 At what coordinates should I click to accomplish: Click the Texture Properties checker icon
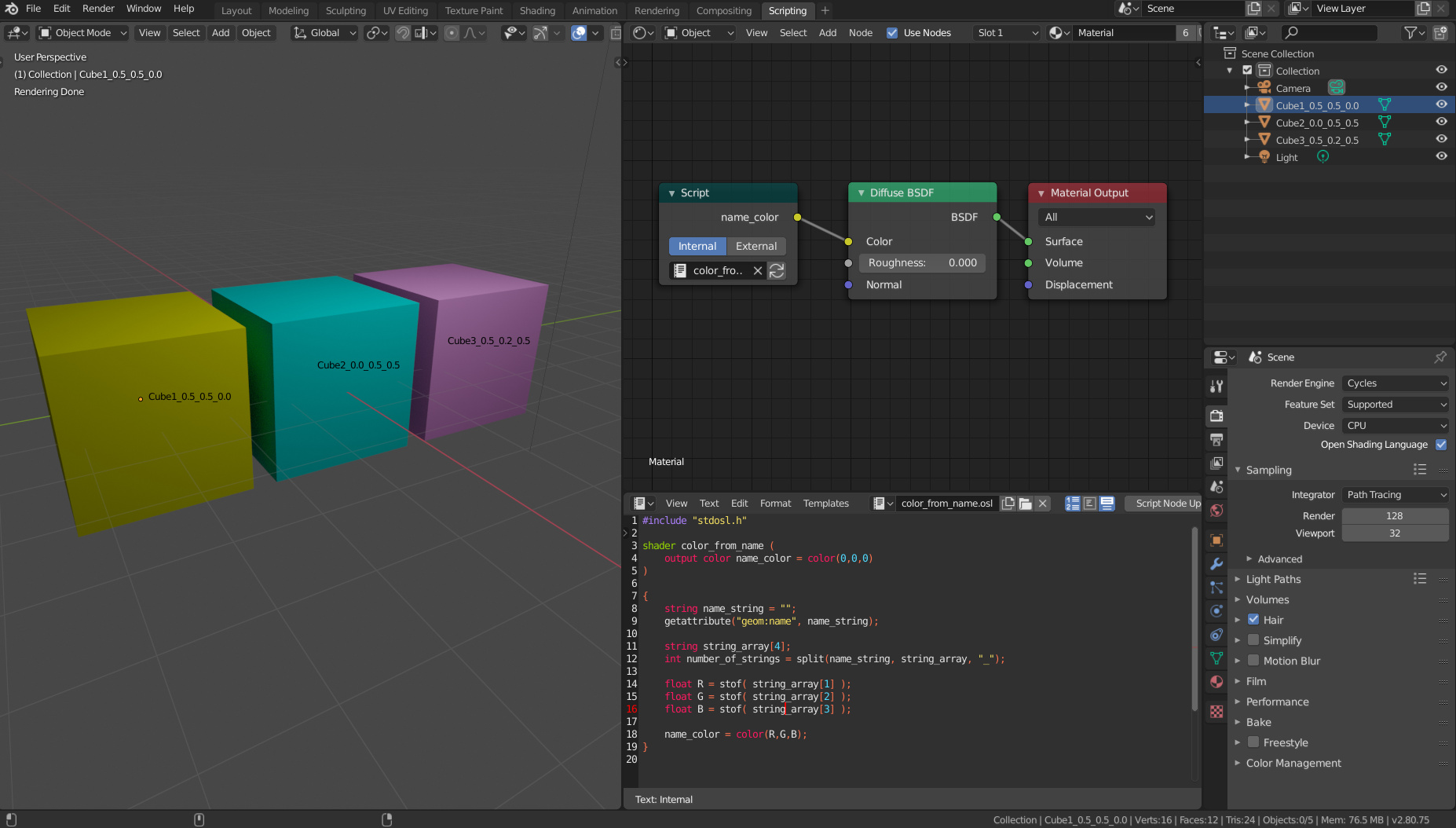coord(1216,711)
